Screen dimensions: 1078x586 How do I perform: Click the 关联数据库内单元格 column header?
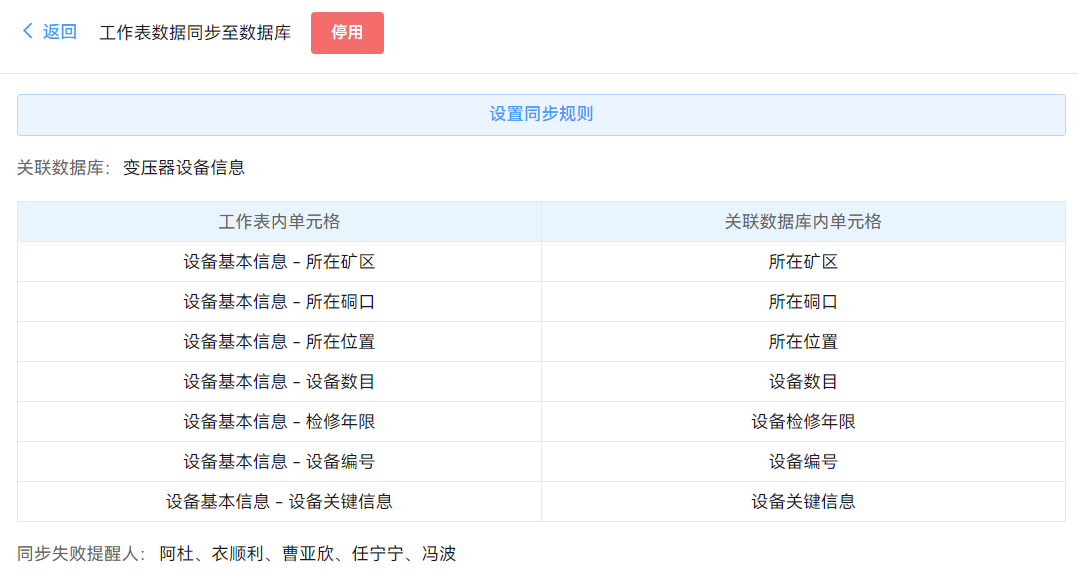[803, 222]
